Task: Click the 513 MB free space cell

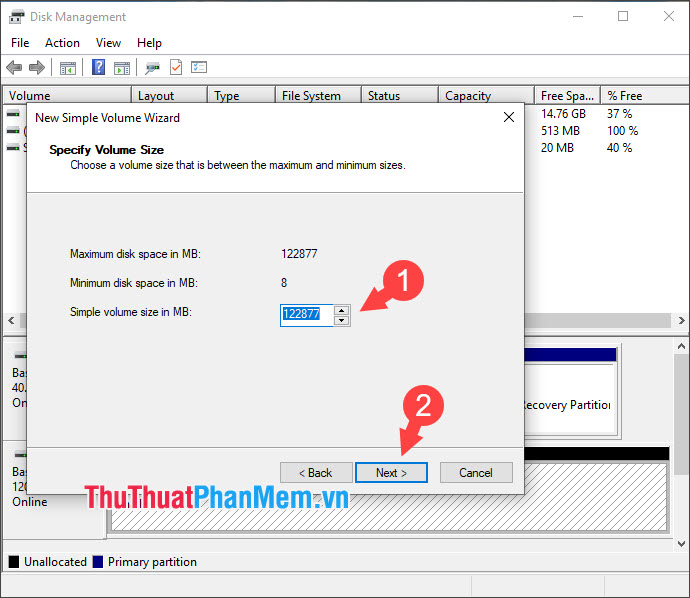Action: coord(560,131)
